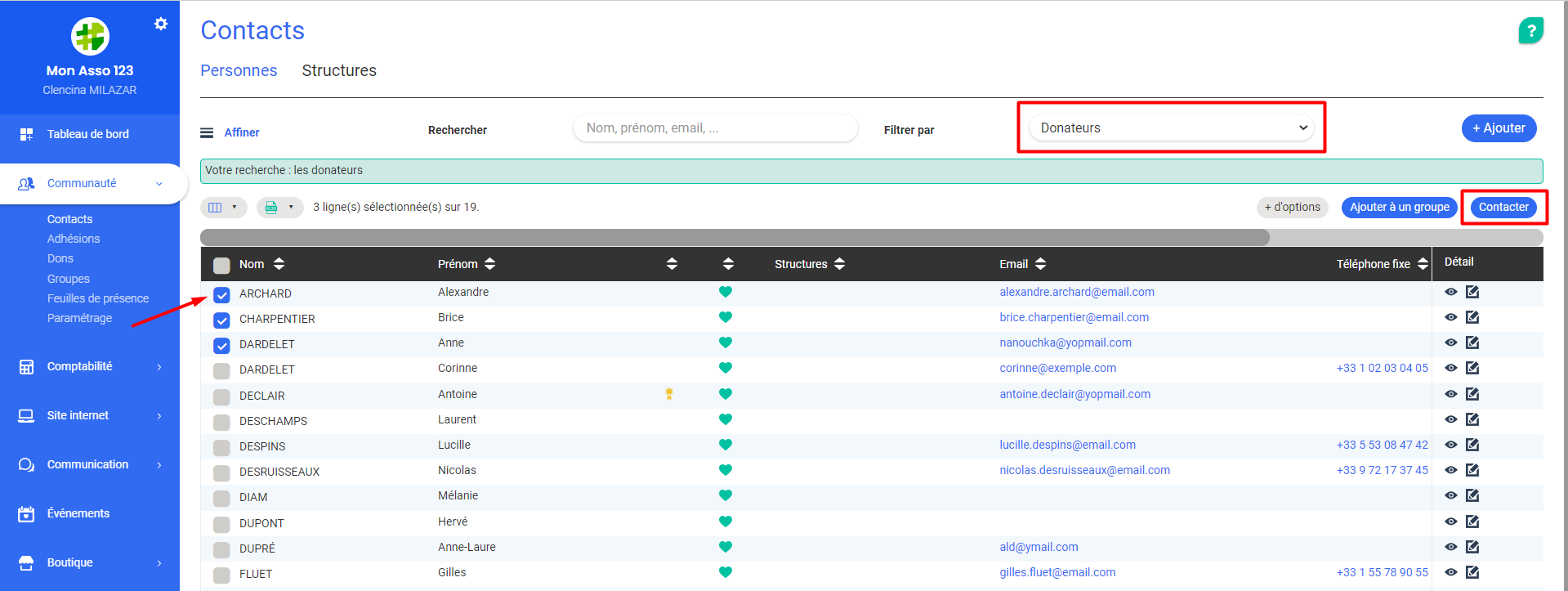View details eye icon for DUPRÉ
The width and height of the screenshot is (1568, 591).
click(1451, 547)
